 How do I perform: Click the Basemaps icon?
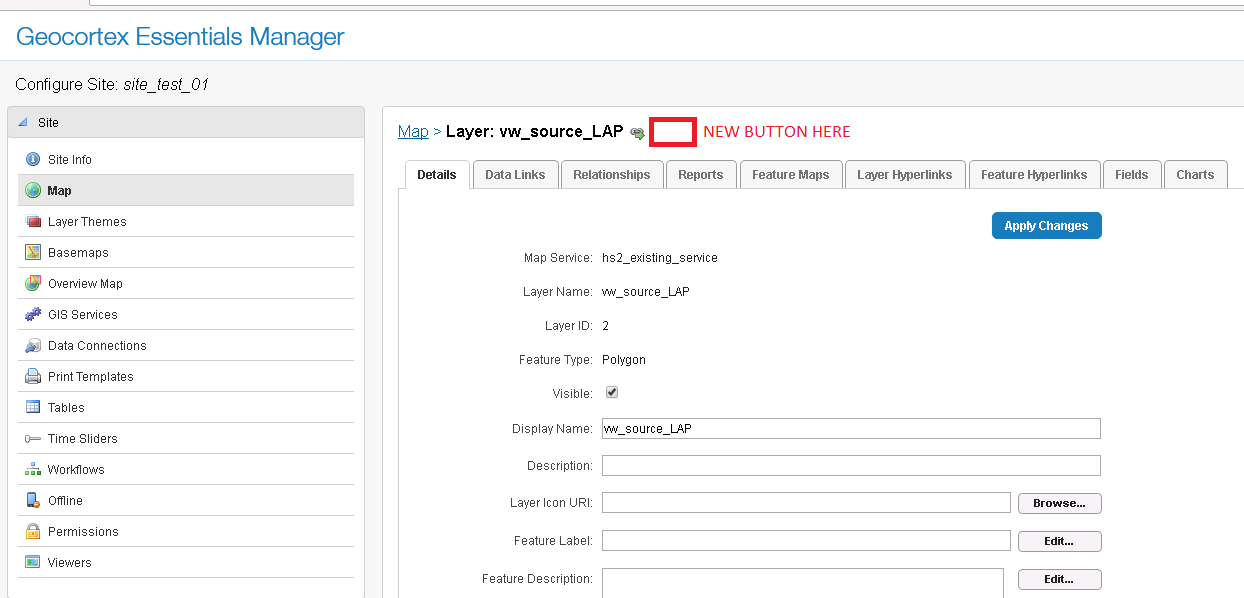(33, 252)
